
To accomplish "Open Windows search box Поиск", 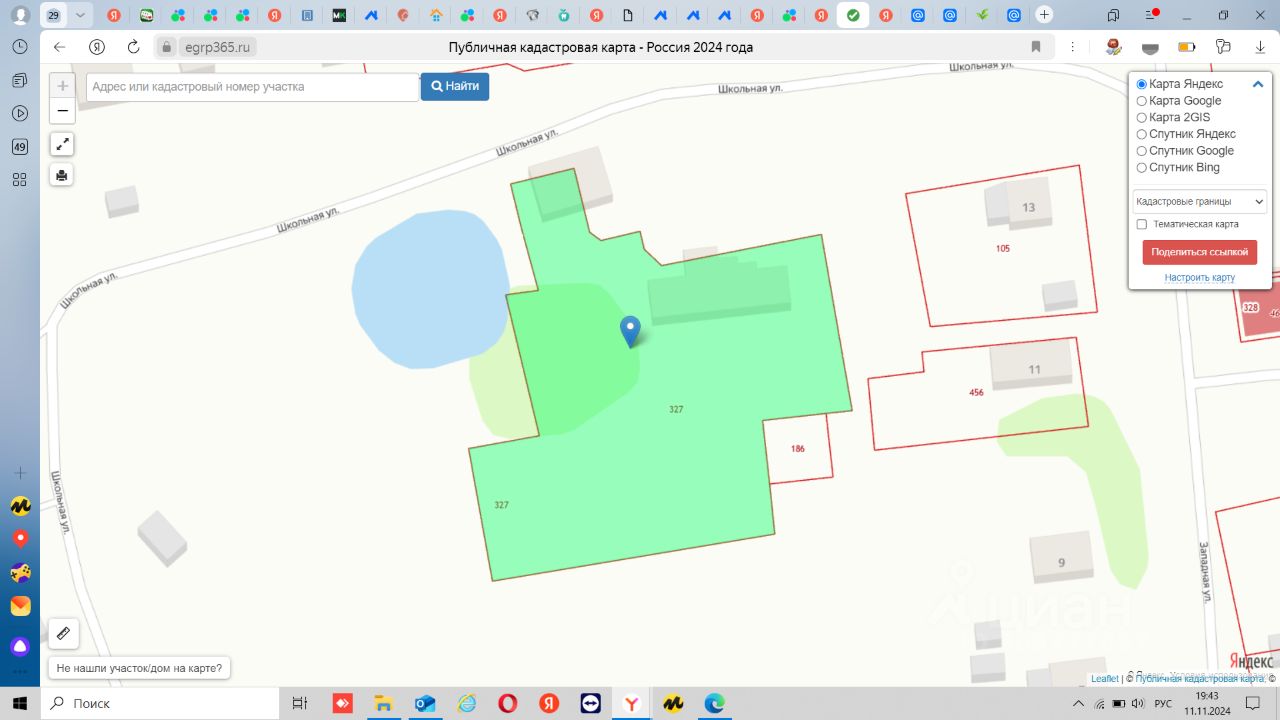I will click(160, 703).
